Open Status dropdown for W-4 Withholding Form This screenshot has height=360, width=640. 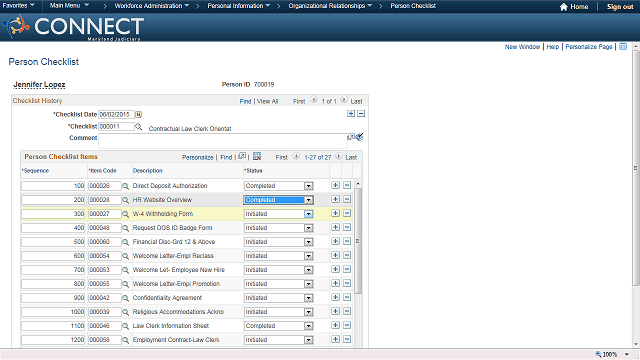[x=309, y=214]
